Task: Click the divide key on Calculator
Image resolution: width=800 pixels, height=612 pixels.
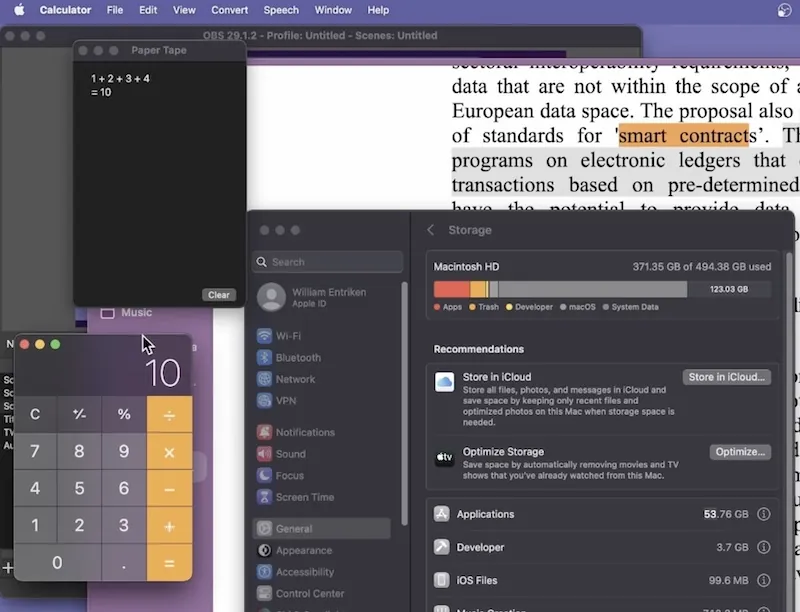Action: pyautogui.click(x=169, y=414)
